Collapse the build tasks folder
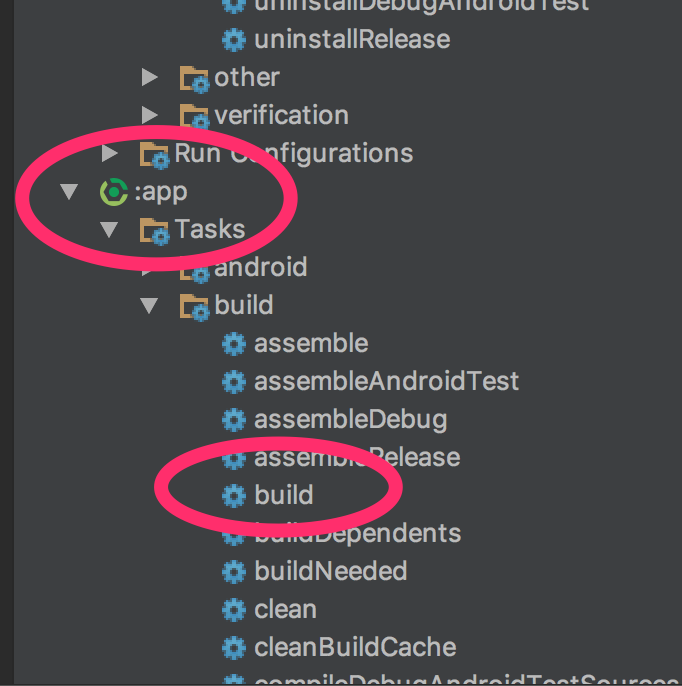682x686 pixels. (x=149, y=306)
